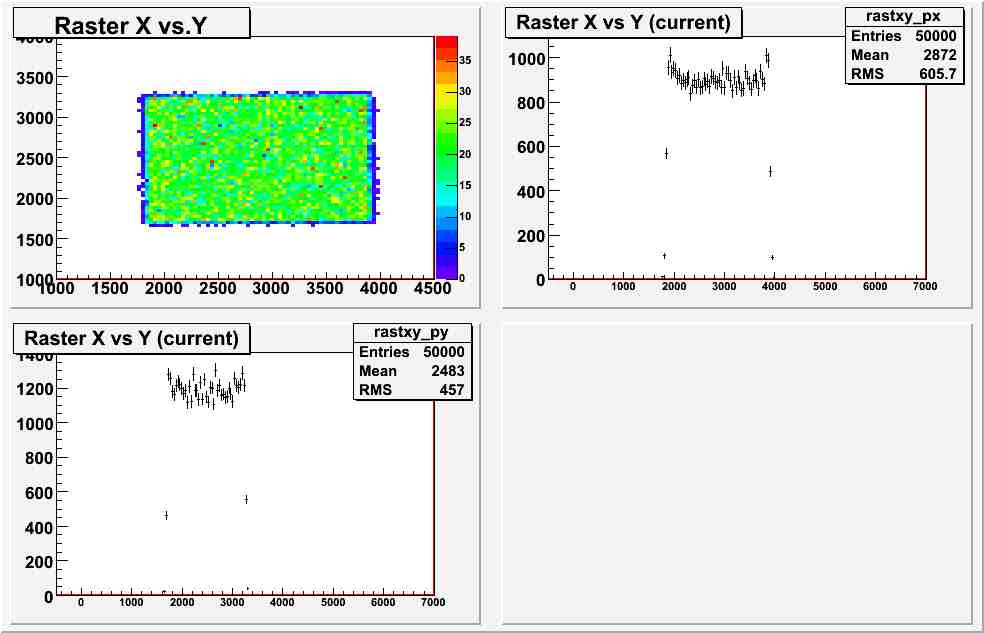Click the color palette scale bar of the 2D histogram

tap(446, 157)
